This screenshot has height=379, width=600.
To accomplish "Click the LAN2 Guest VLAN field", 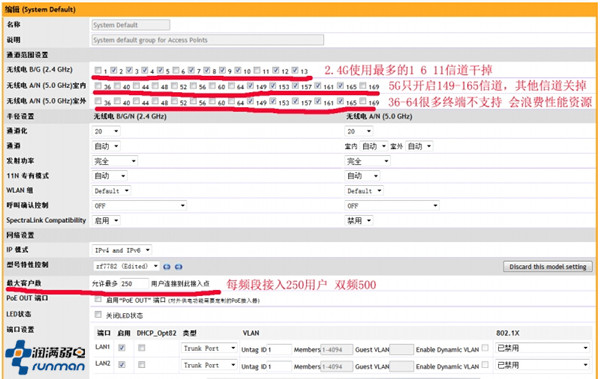I will coord(401,366).
